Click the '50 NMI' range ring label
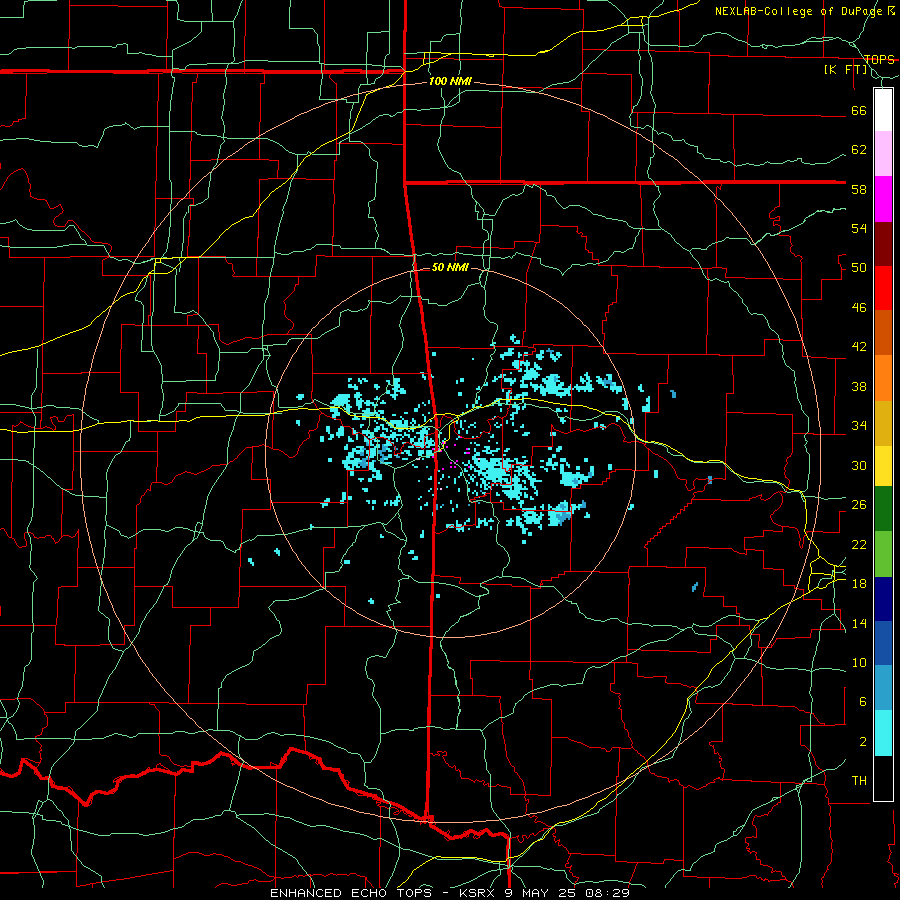The image size is (900, 900). point(450,267)
